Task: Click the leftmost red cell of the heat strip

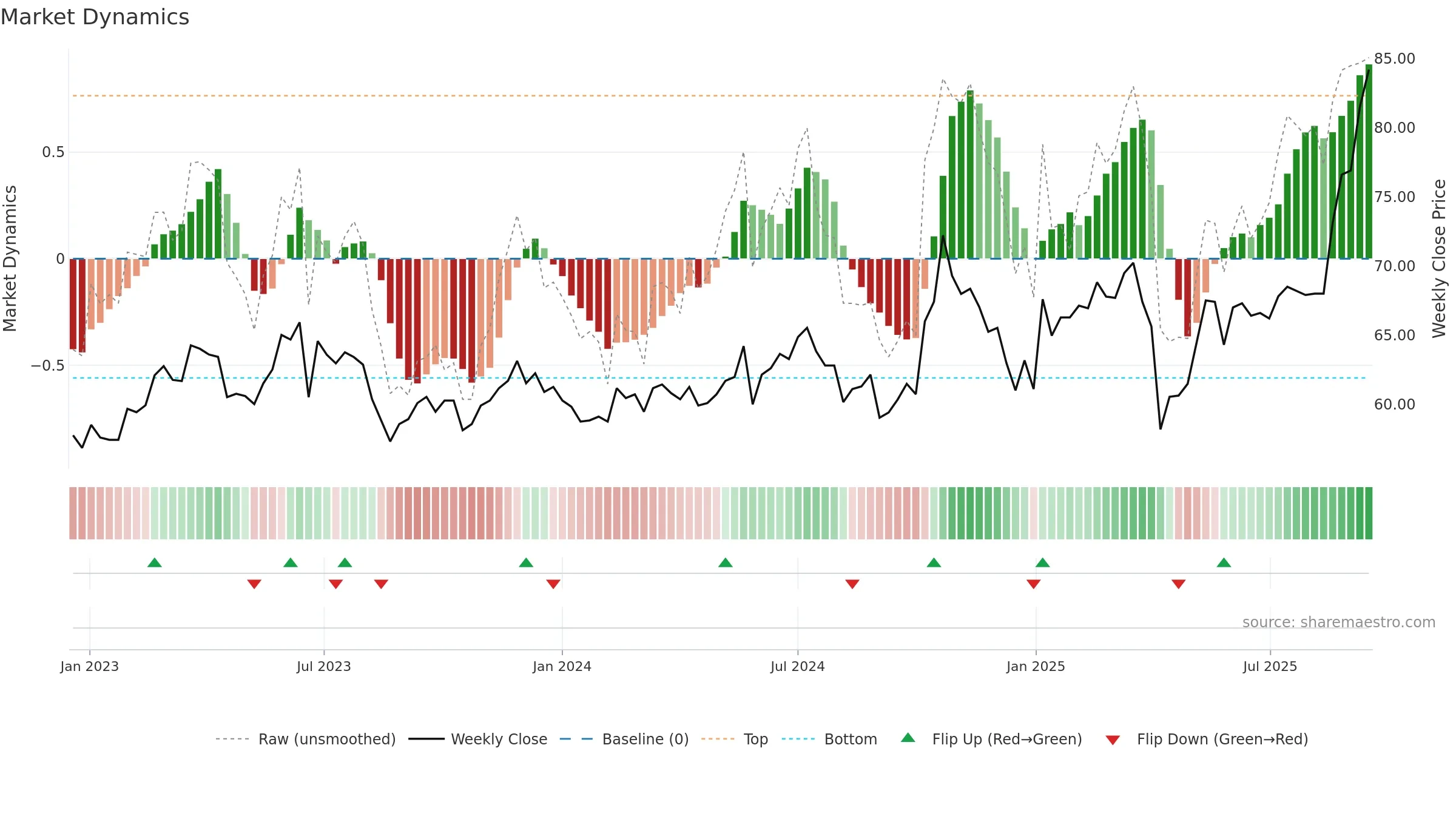Action: click(x=73, y=513)
